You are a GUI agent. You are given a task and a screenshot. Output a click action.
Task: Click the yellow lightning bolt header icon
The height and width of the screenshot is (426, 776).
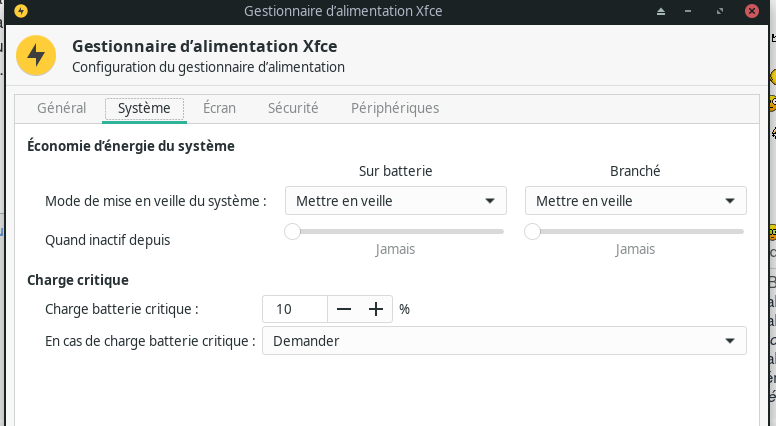[x=36, y=55]
